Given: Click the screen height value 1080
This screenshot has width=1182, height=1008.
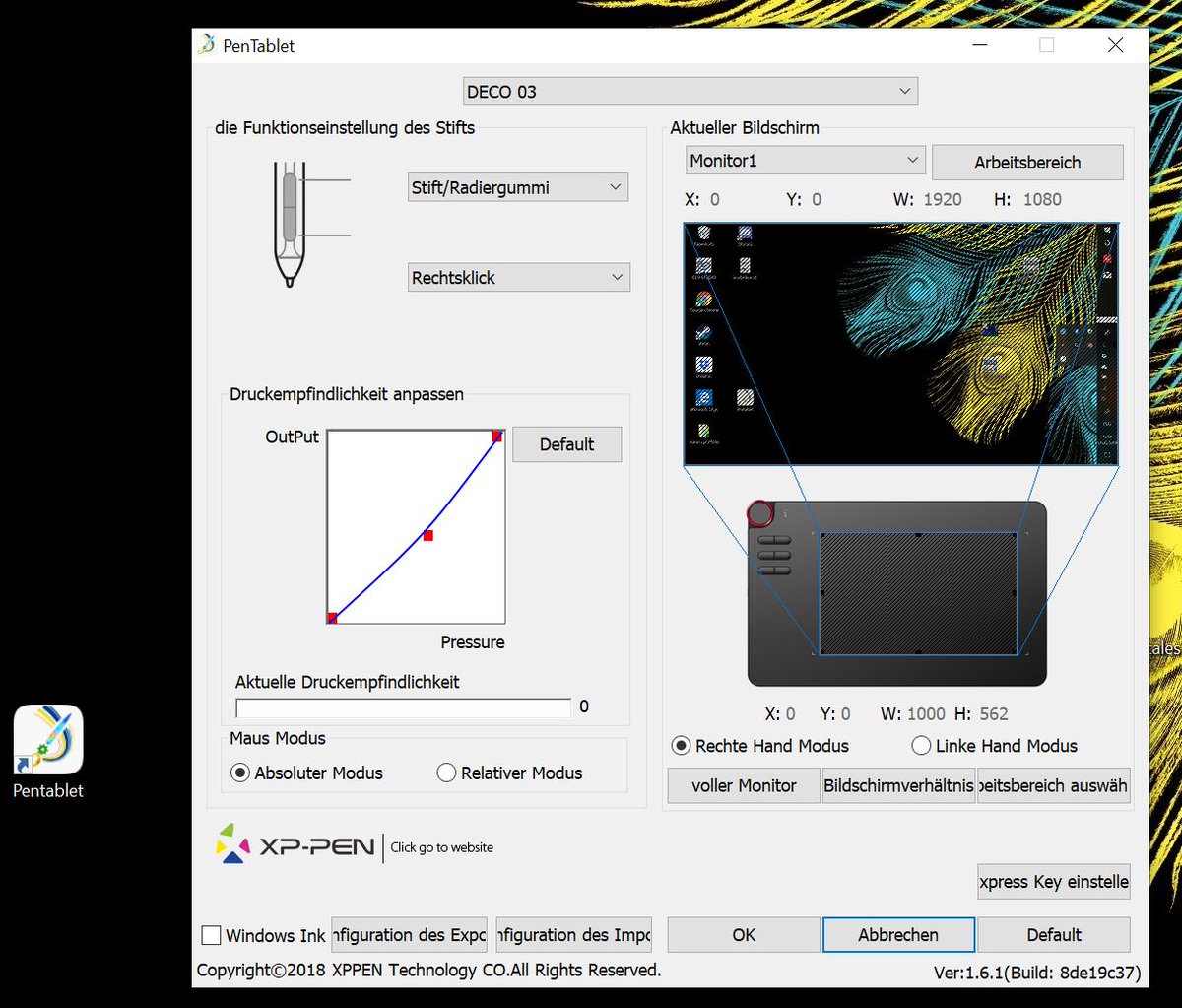Looking at the screenshot, I should pos(1042,199).
